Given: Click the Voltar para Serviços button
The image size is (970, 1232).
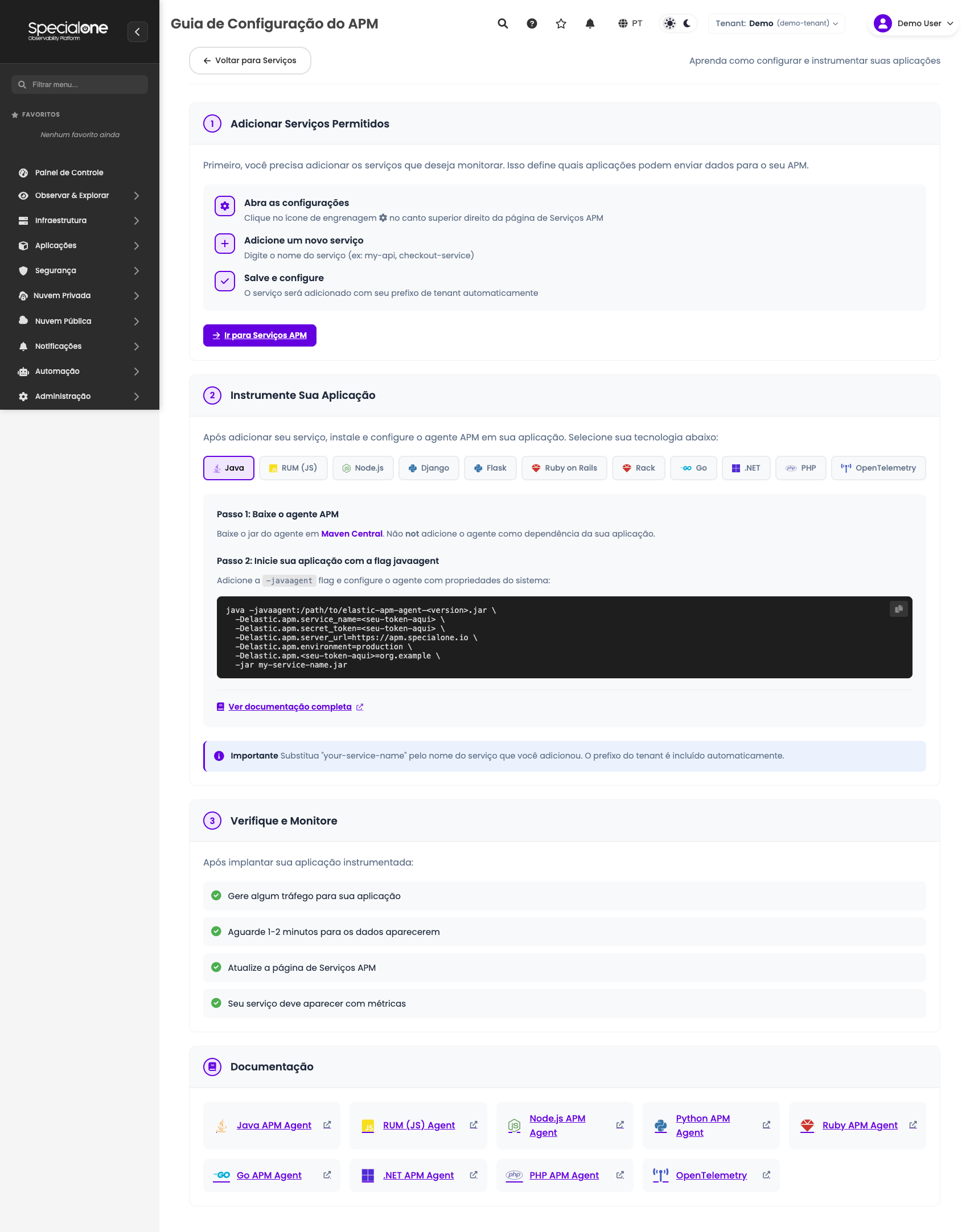Looking at the screenshot, I should point(250,60).
